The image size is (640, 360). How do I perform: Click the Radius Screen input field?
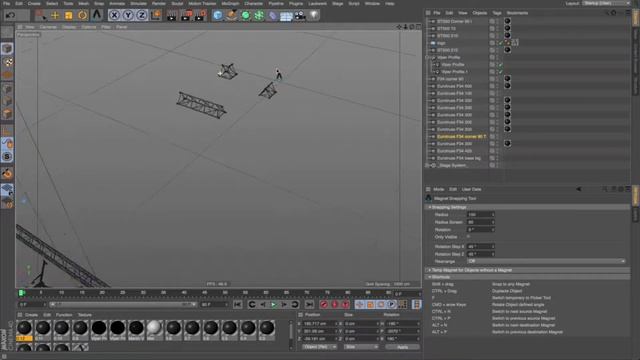pos(480,222)
